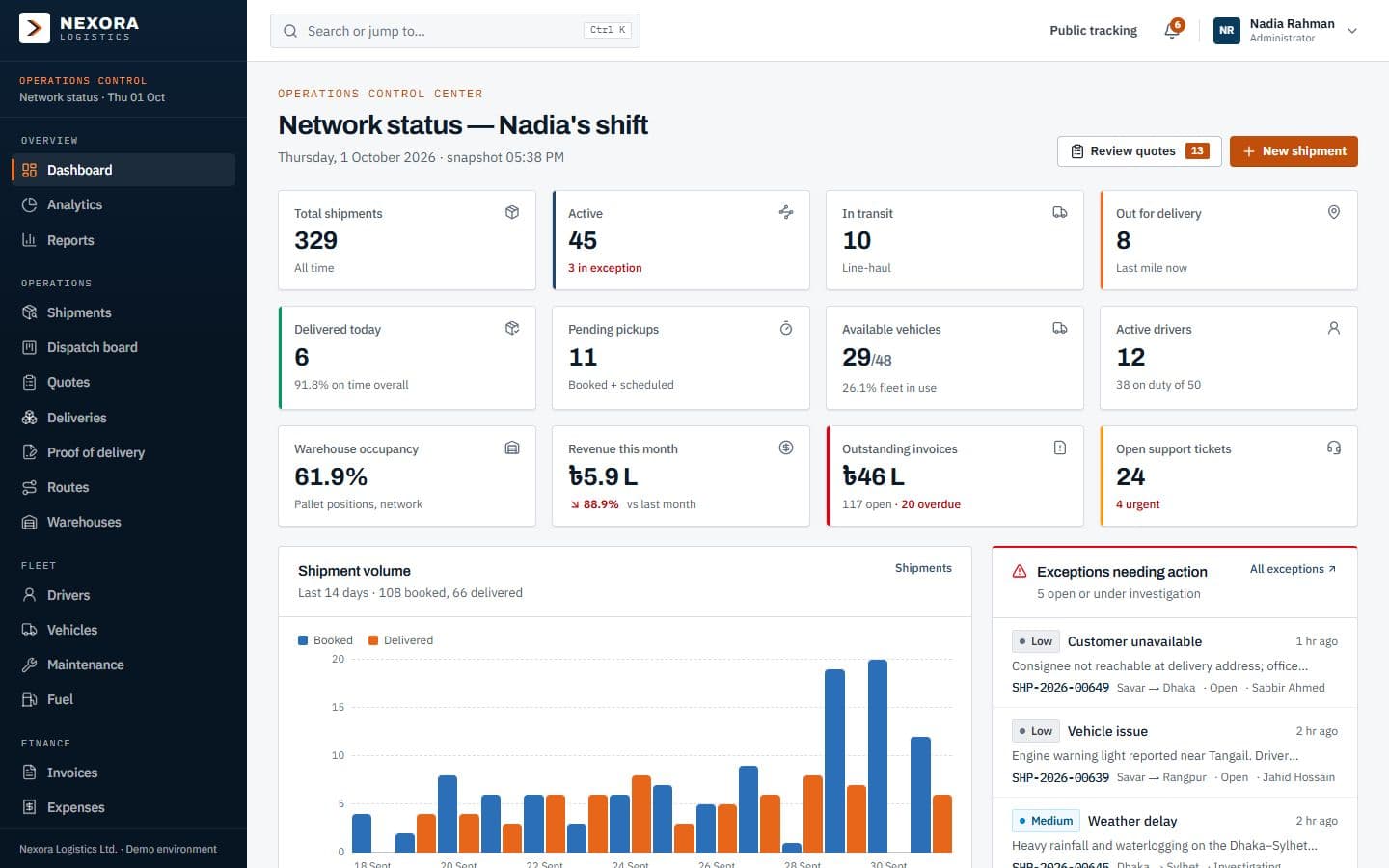Click the NR user avatar
1389x868 pixels.
click(1226, 31)
